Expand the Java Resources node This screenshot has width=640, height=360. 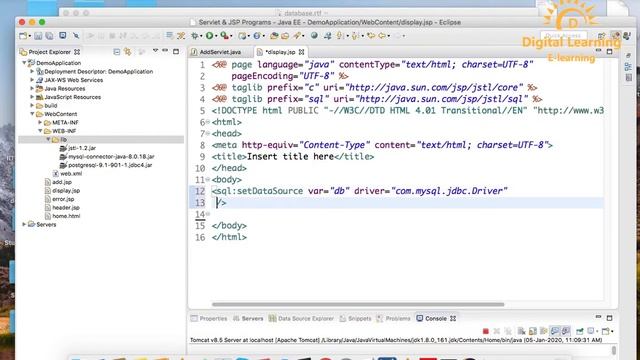click(x=32, y=89)
